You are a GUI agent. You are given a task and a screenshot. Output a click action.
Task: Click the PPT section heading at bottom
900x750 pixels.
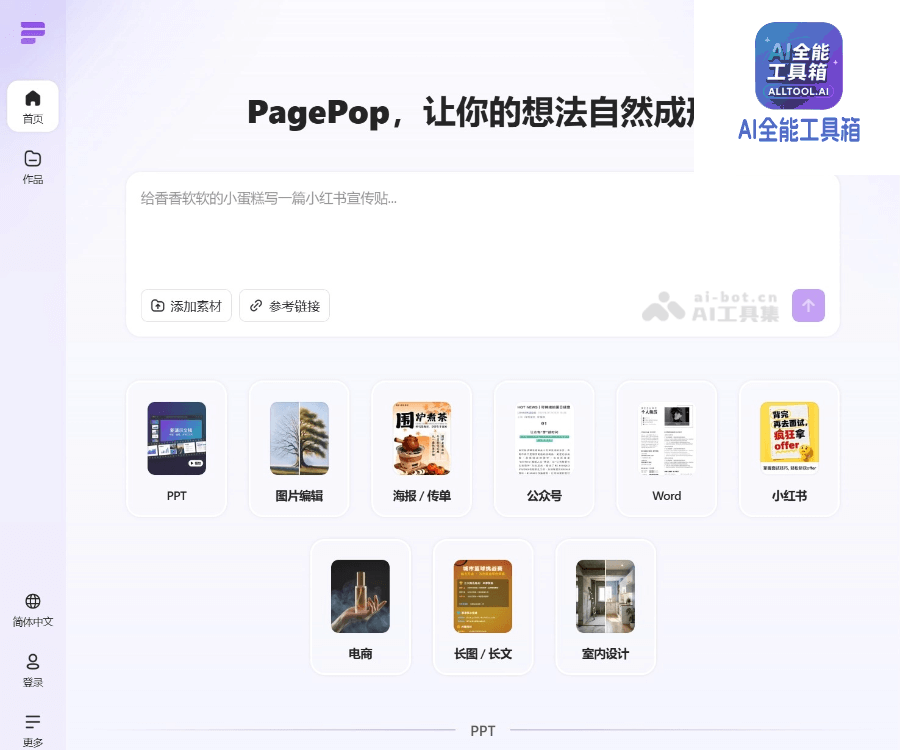pyautogui.click(x=483, y=730)
